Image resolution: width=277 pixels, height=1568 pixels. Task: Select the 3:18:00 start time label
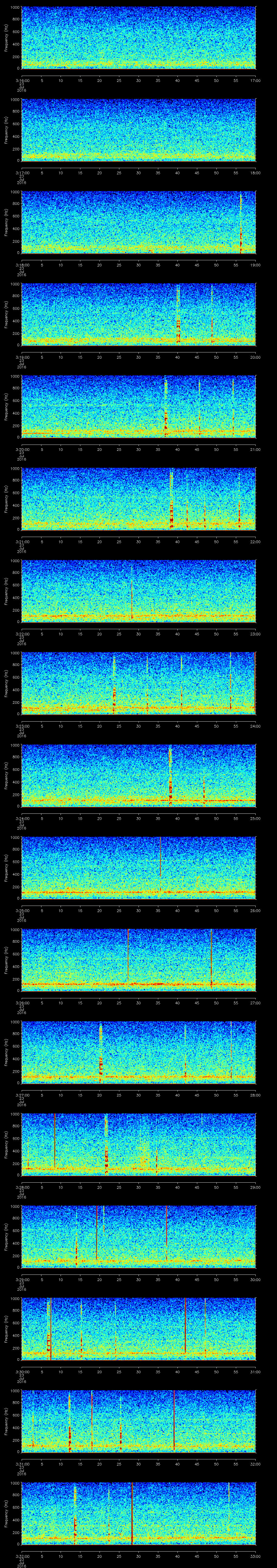pyautogui.click(x=22, y=264)
